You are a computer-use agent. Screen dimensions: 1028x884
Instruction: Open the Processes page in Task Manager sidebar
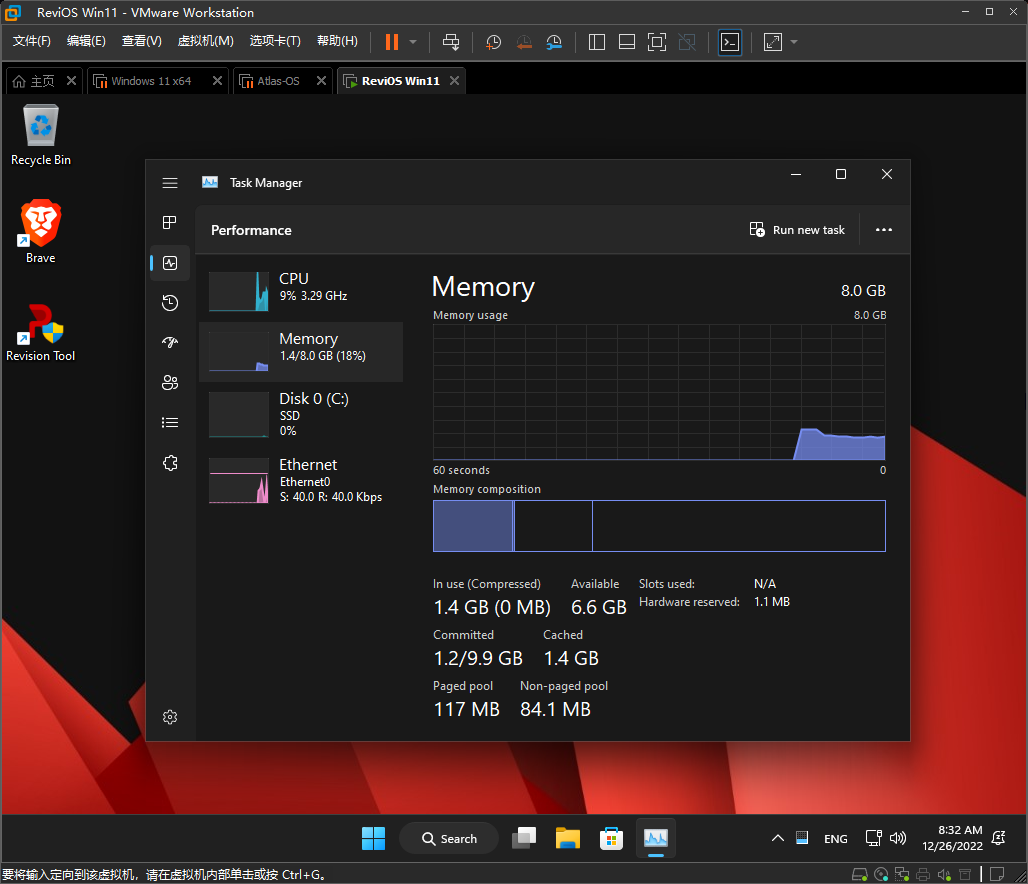(x=170, y=222)
